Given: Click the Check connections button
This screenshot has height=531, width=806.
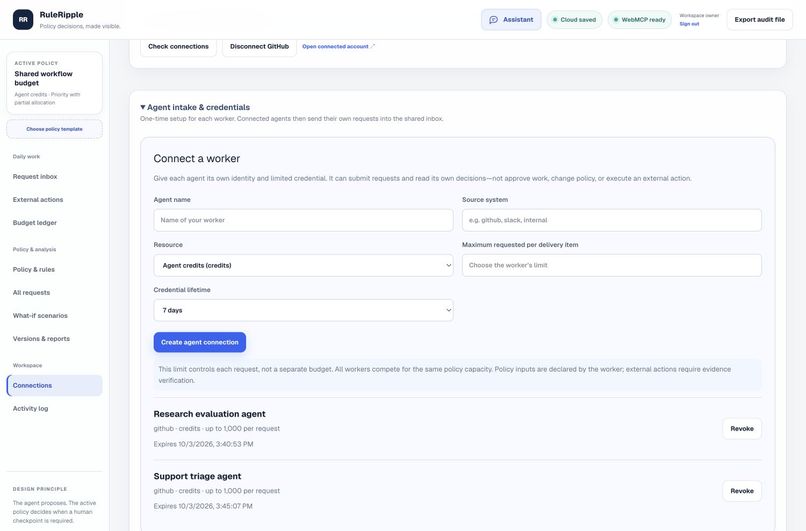Looking at the screenshot, I should pos(178,46).
